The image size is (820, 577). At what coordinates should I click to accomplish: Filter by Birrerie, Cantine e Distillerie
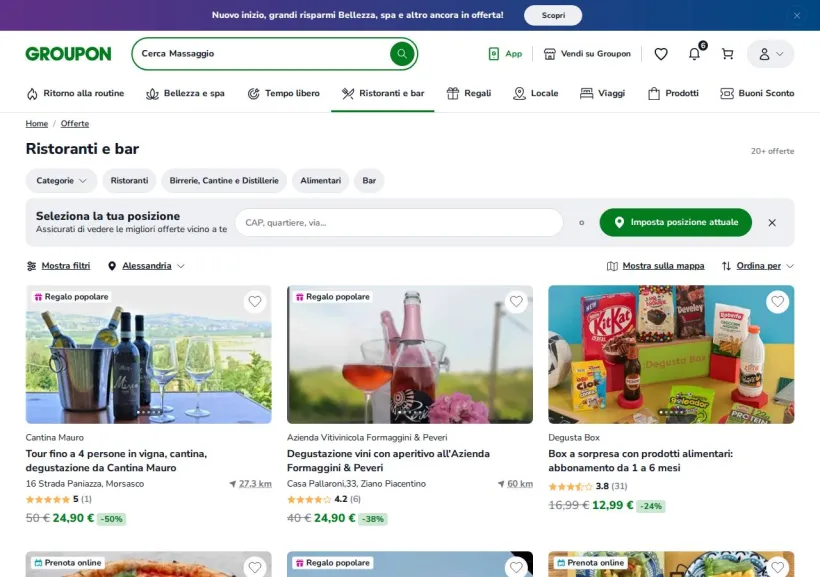tap(224, 180)
